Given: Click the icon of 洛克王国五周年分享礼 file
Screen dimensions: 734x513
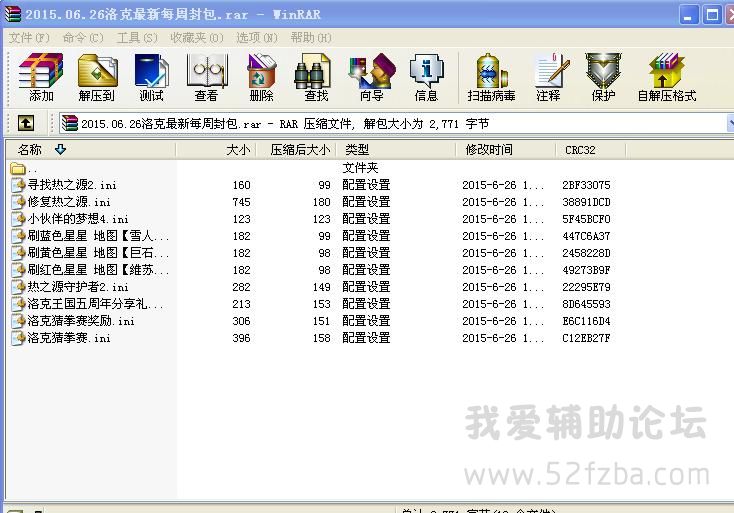Looking at the screenshot, I should (18, 304).
